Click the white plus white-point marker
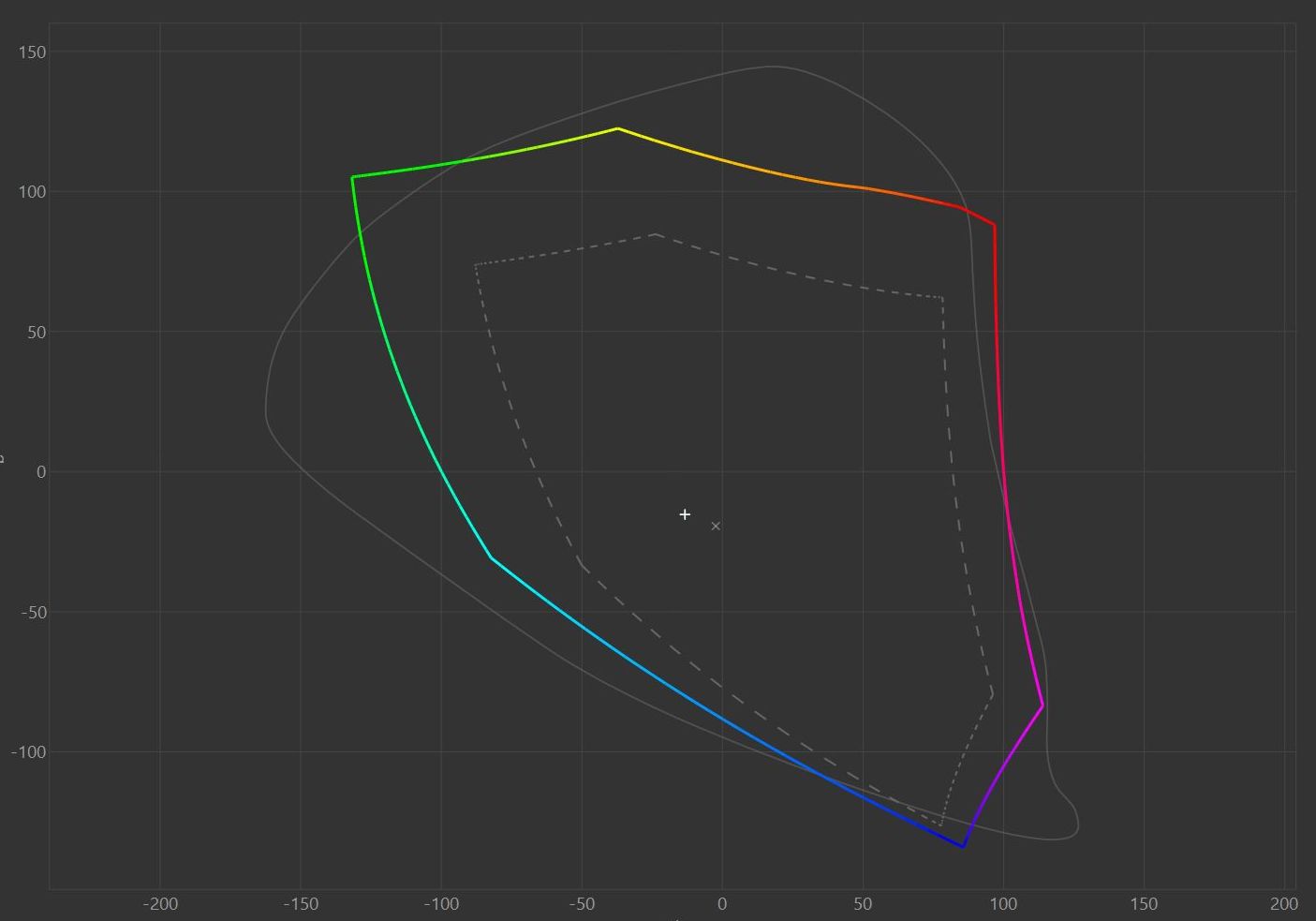This screenshot has width=1316, height=921. (x=685, y=514)
